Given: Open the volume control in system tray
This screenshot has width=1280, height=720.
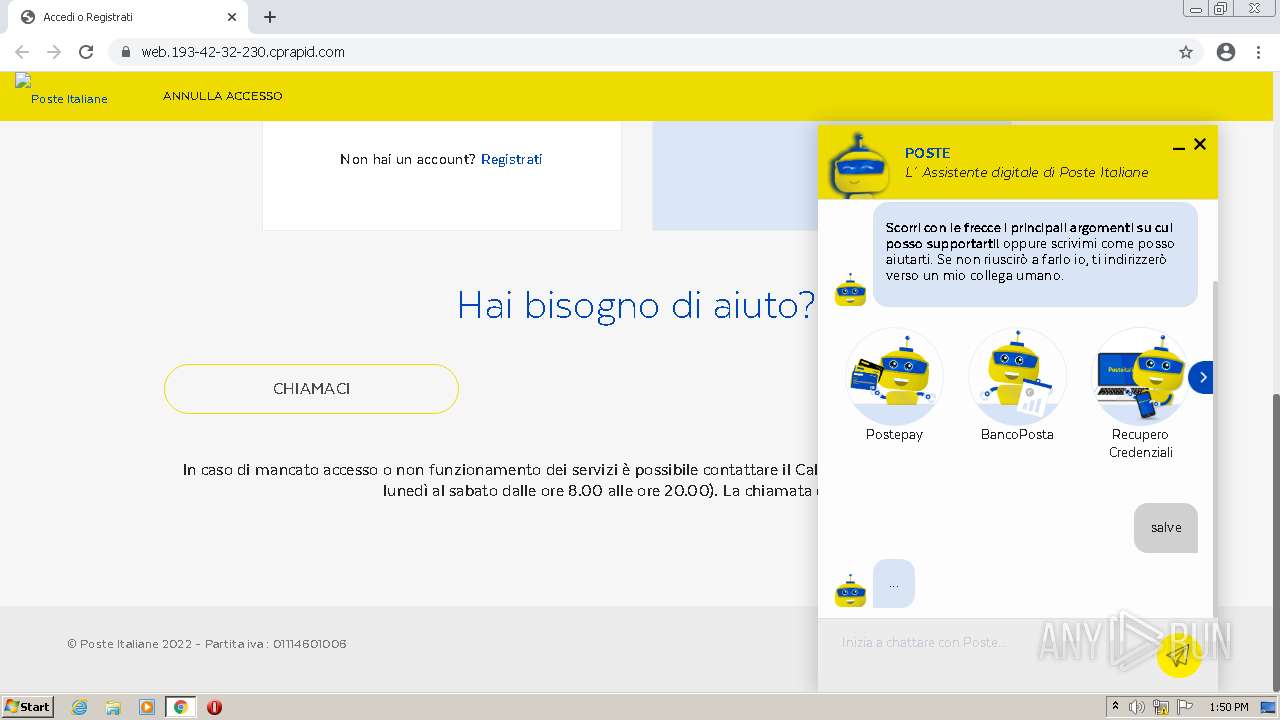Looking at the screenshot, I should point(1137,707).
